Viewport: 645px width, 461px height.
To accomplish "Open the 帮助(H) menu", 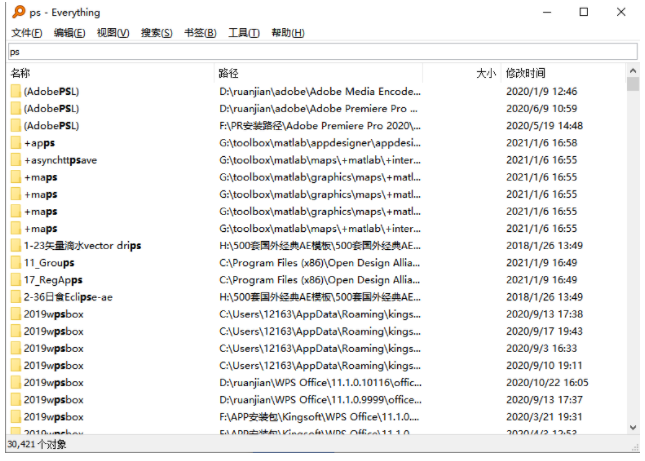I will pyautogui.click(x=288, y=33).
